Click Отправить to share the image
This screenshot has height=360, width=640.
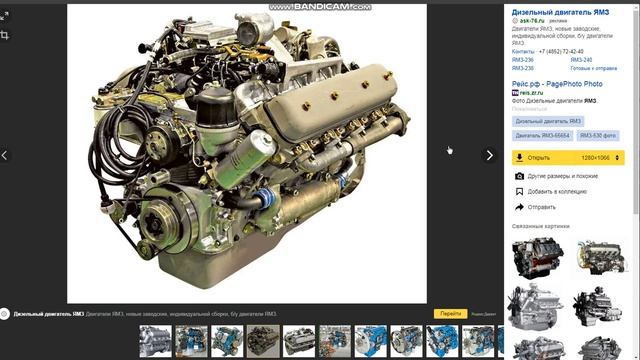pos(541,207)
